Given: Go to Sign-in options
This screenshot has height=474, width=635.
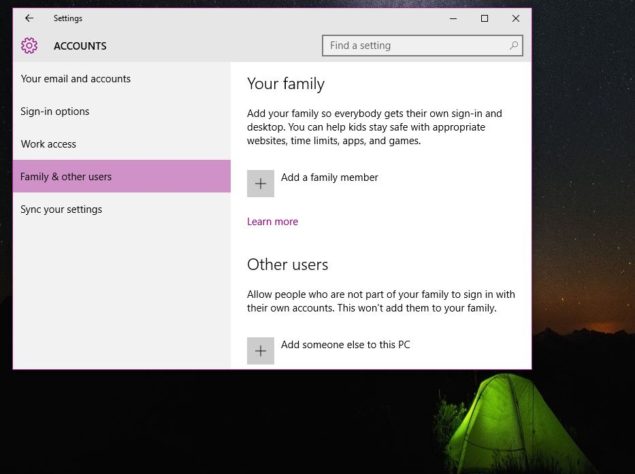Looking at the screenshot, I should 55,111.
